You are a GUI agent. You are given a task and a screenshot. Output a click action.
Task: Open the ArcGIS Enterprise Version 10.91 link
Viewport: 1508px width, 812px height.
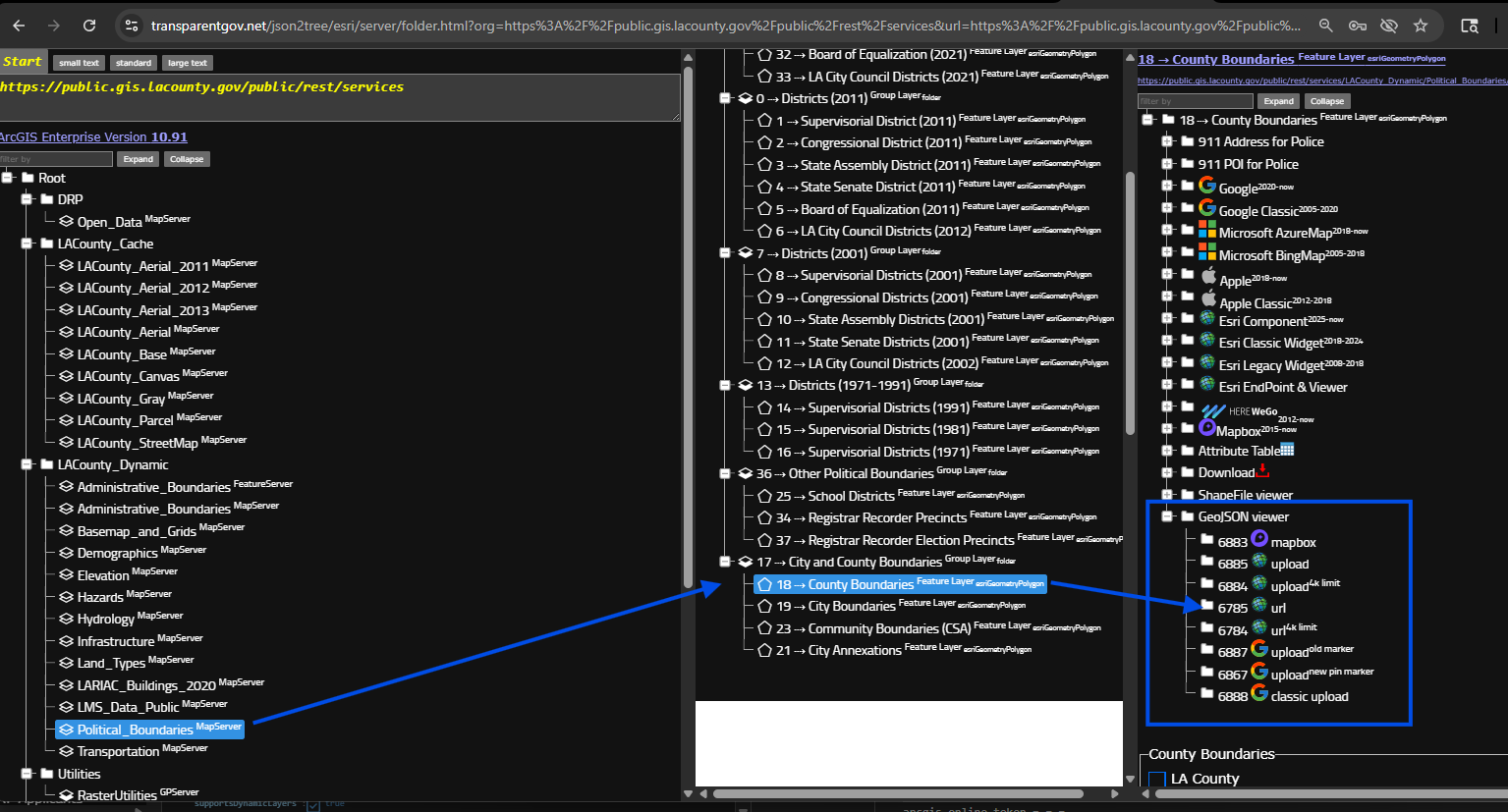click(93, 136)
